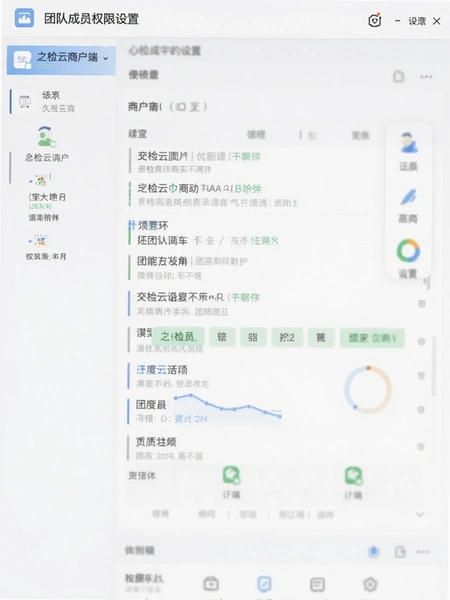Select the blue feather pen icon
The image size is (450, 600).
408,197
